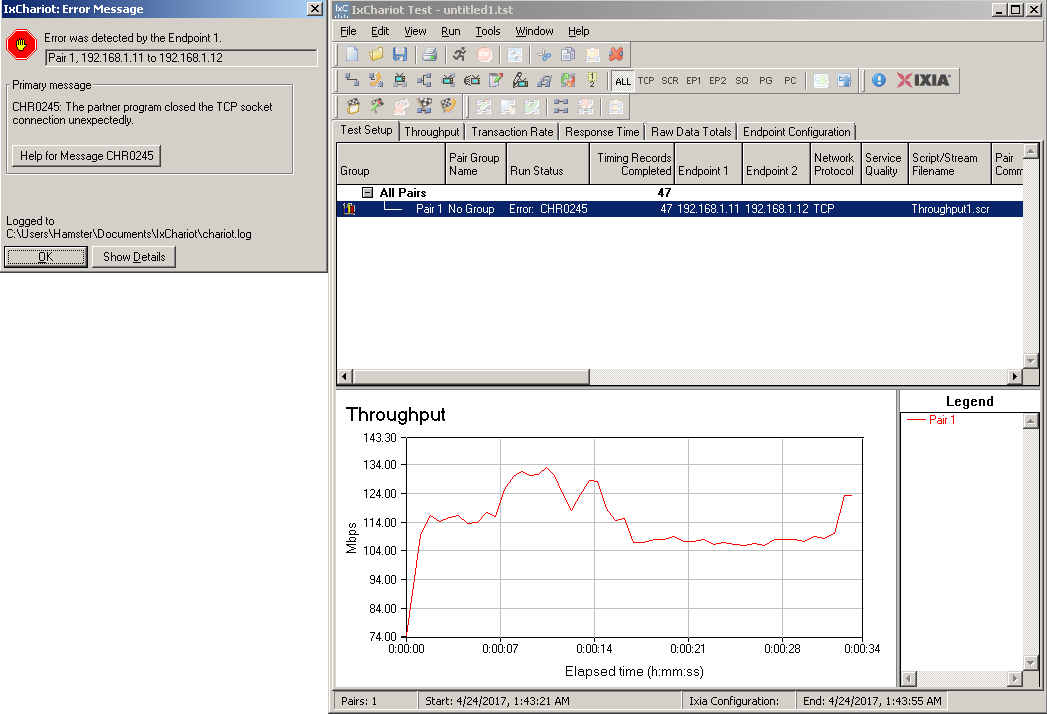Switch to the Raw Data Totals tab
Image resolution: width=1047 pixels, height=714 pixels.
coord(691,132)
